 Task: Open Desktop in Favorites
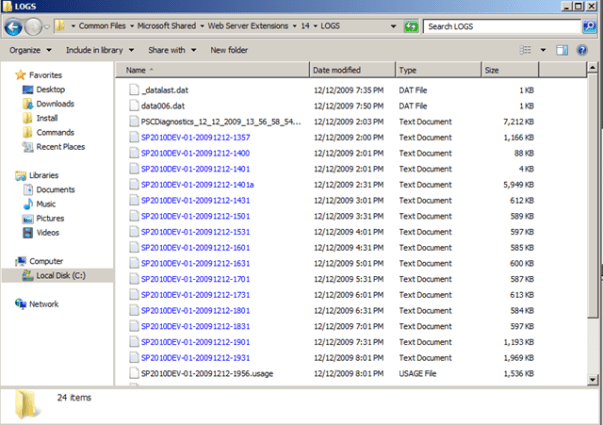click(x=50, y=89)
